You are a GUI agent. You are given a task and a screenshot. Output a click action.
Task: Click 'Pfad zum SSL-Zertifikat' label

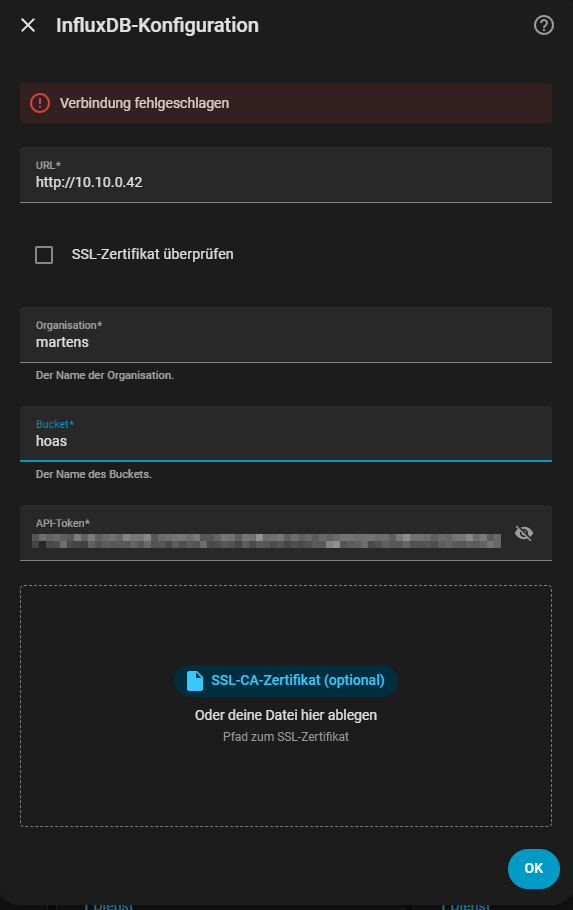point(286,737)
